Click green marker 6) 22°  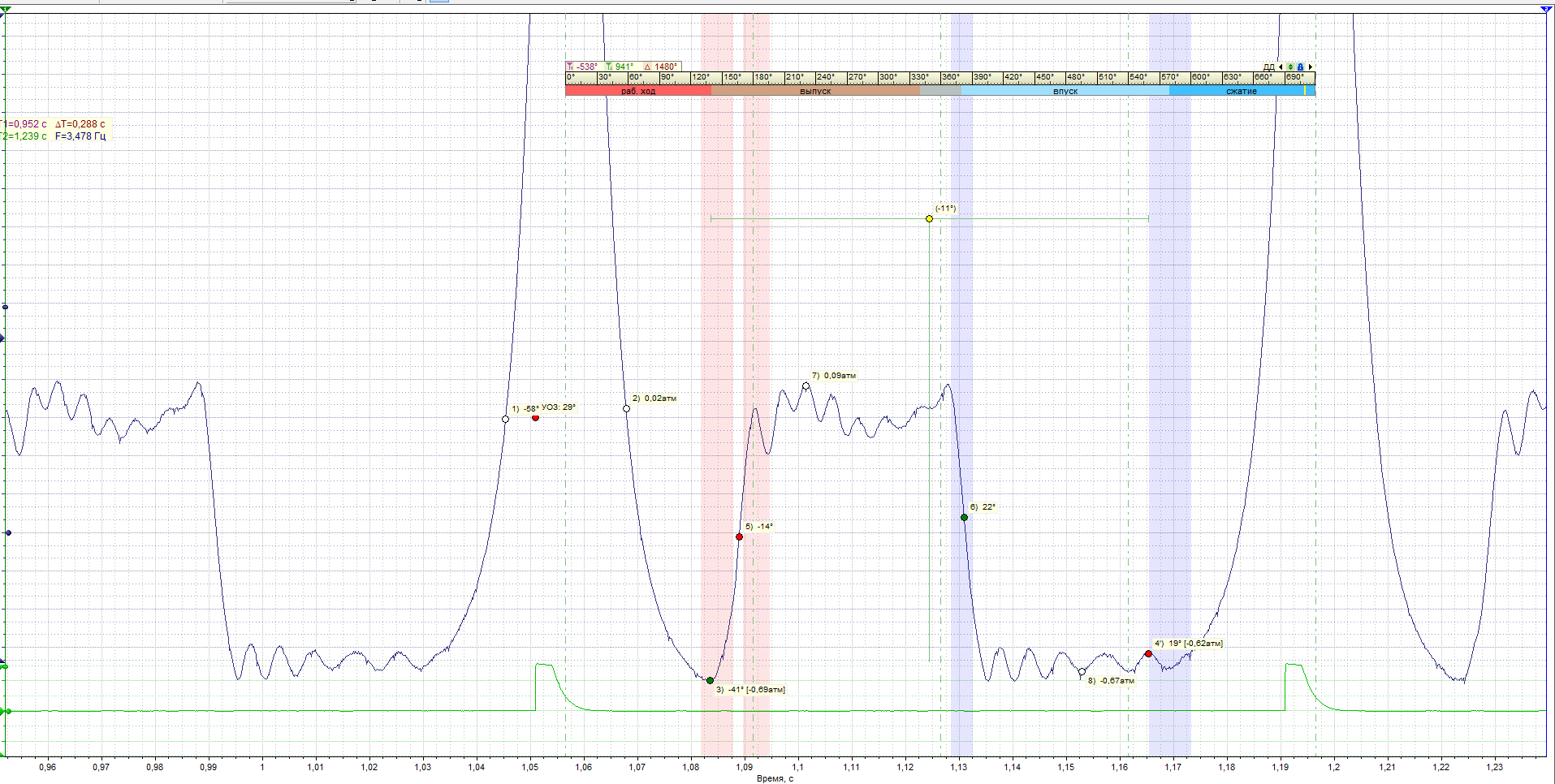coord(964,517)
